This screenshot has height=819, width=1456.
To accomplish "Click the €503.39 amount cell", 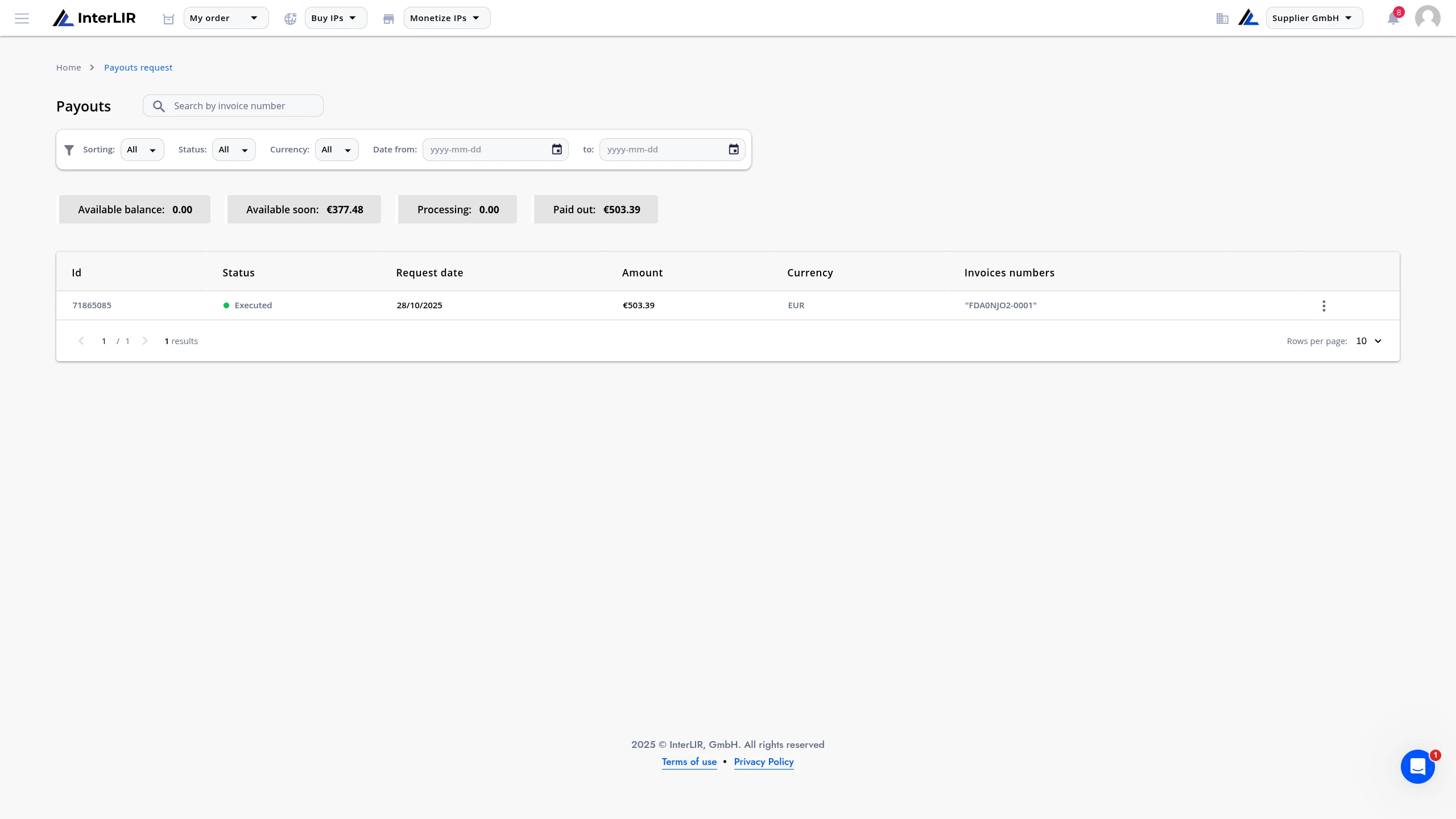I will [639, 305].
